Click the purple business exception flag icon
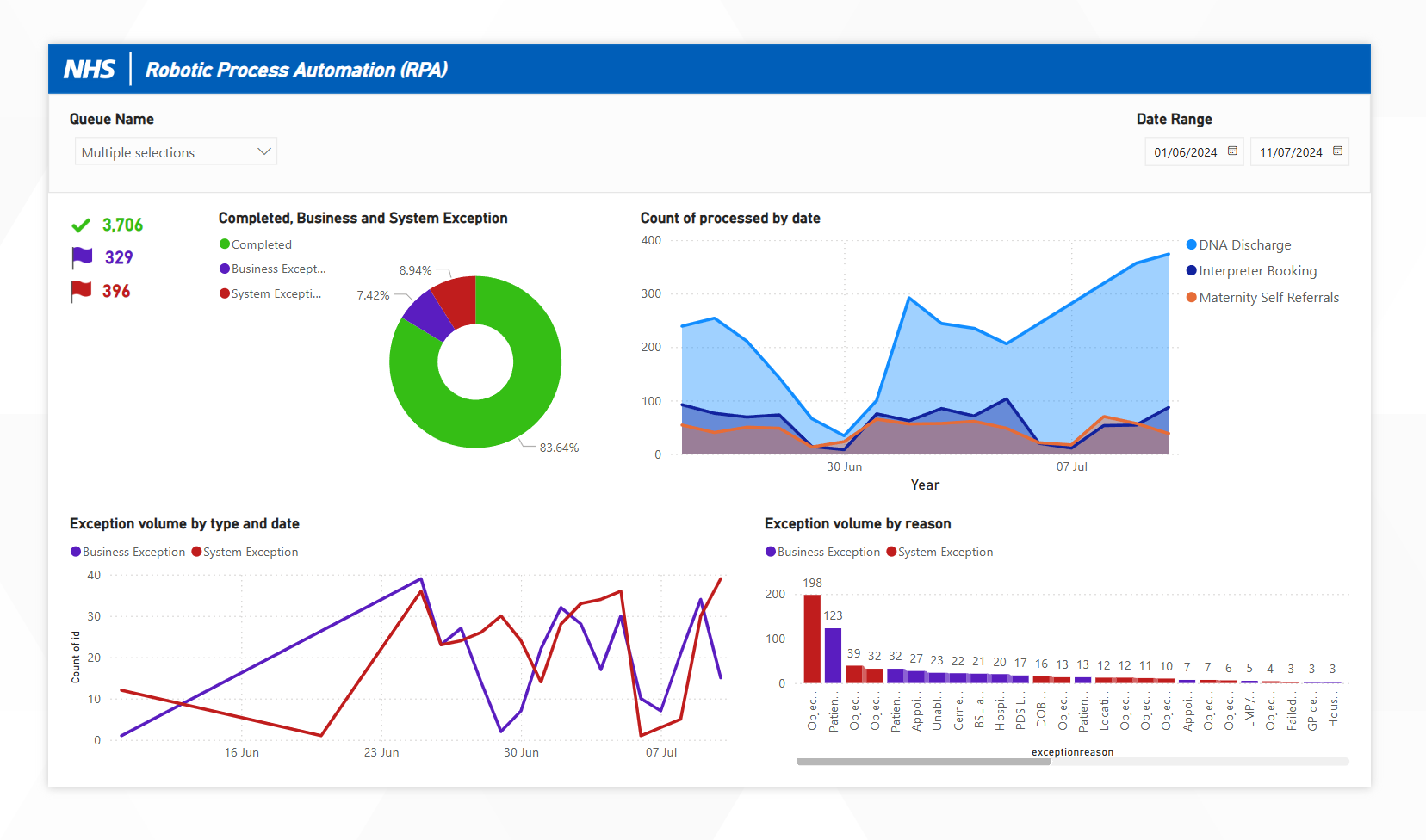The height and width of the screenshot is (840, 1426). [82, 257]
